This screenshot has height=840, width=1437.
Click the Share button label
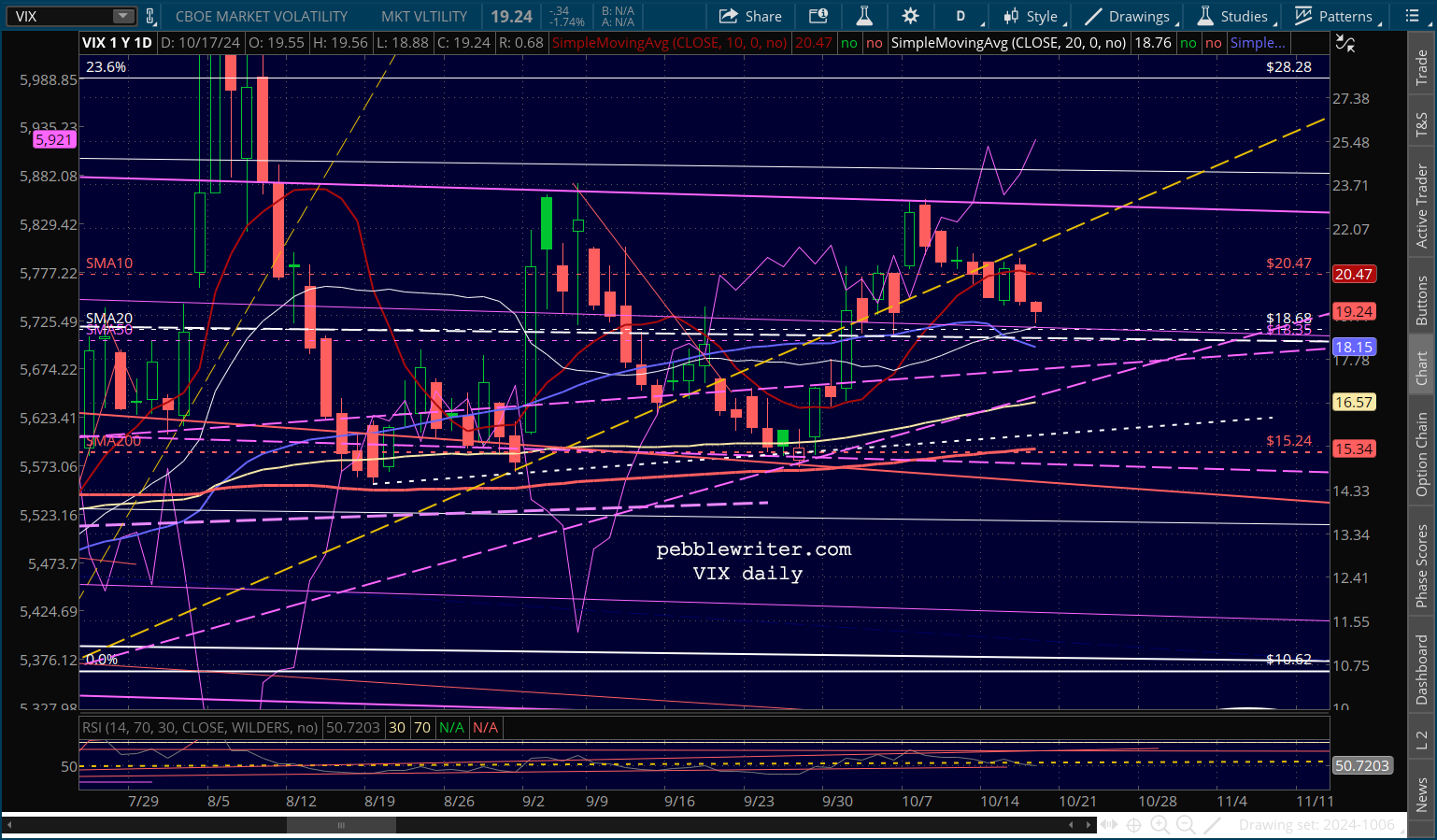pos(763,16)
